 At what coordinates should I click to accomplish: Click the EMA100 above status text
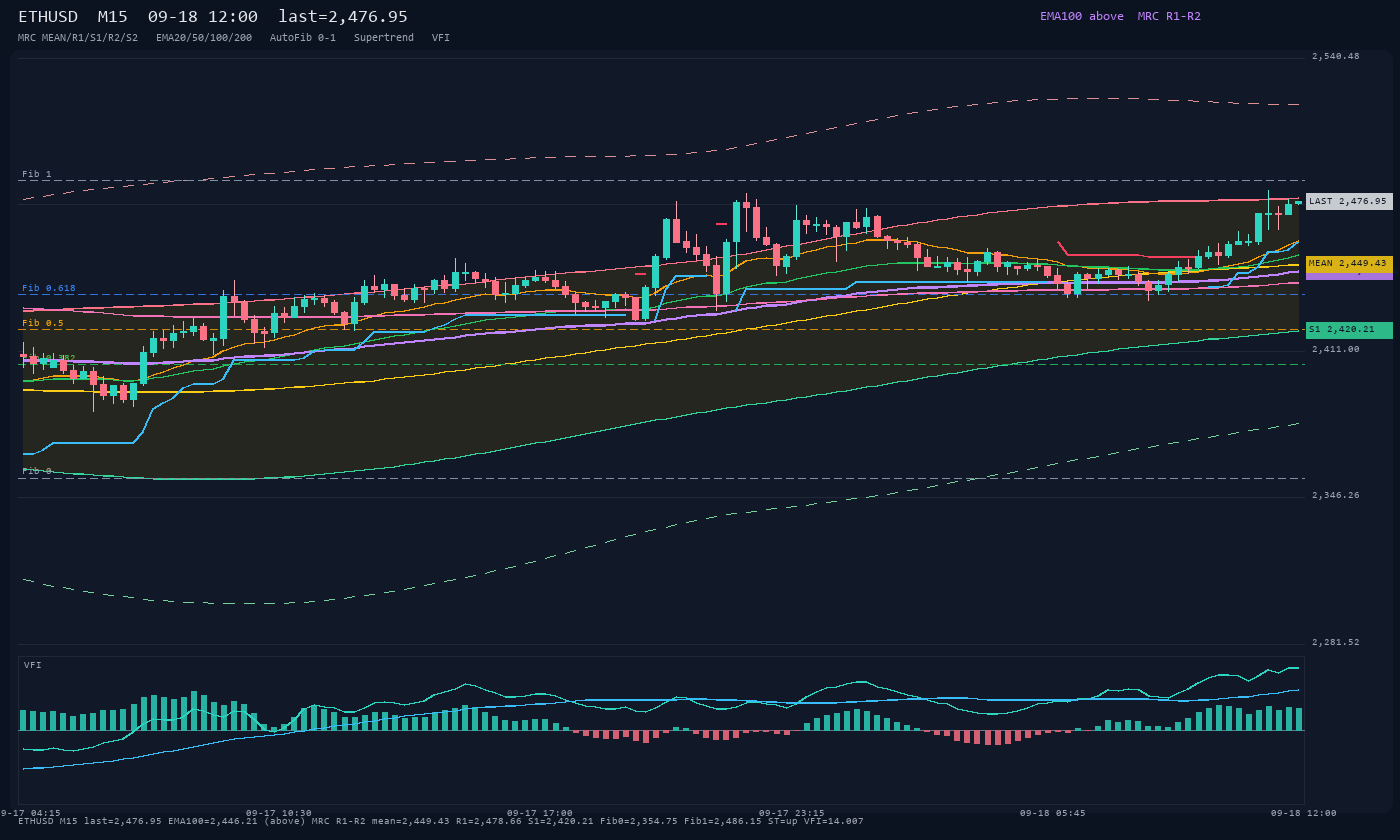(1082, 16)
